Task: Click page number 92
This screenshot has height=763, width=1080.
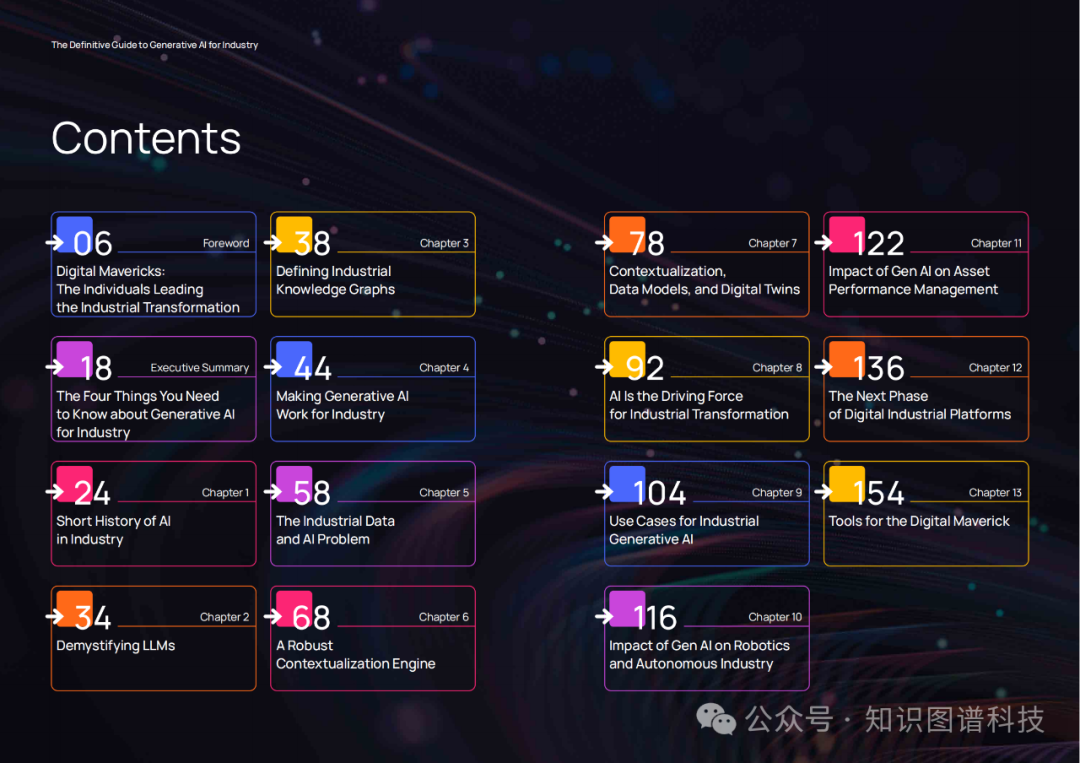Action: tap(645, 368)
